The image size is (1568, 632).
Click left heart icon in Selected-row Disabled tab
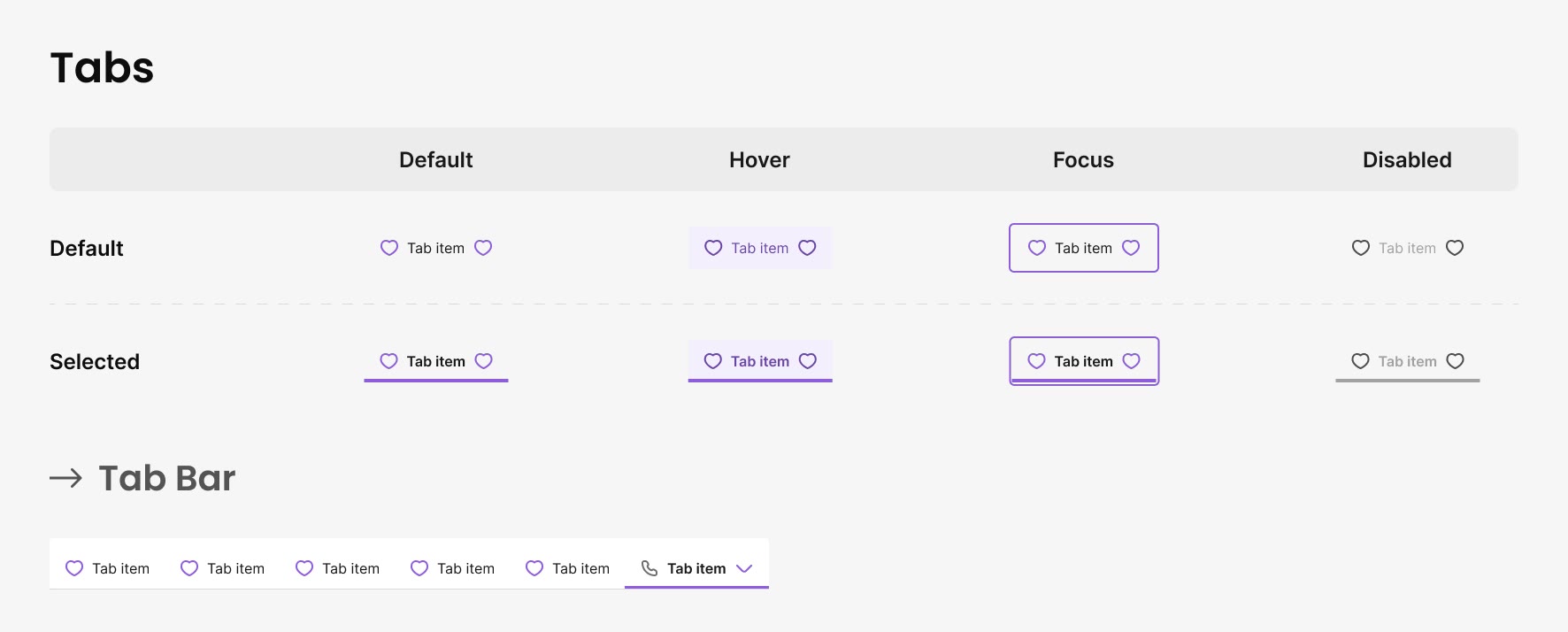pos(1360,361)
